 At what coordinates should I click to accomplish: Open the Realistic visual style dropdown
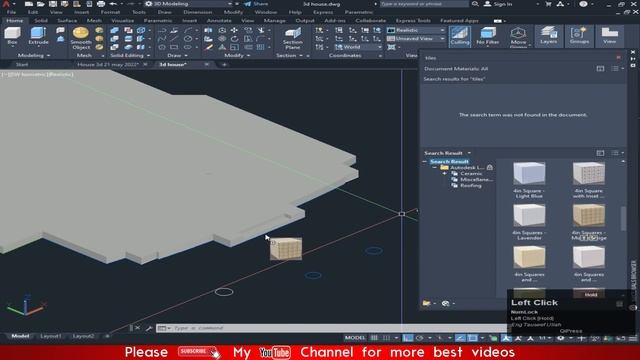[x=416, y=30]
